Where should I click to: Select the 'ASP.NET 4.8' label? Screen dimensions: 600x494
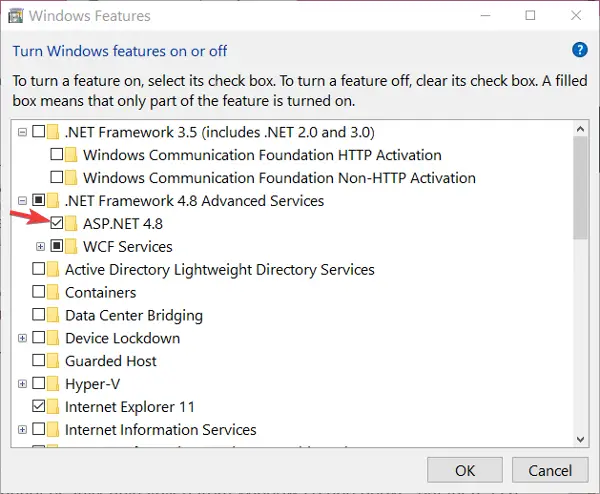(123, 223)
